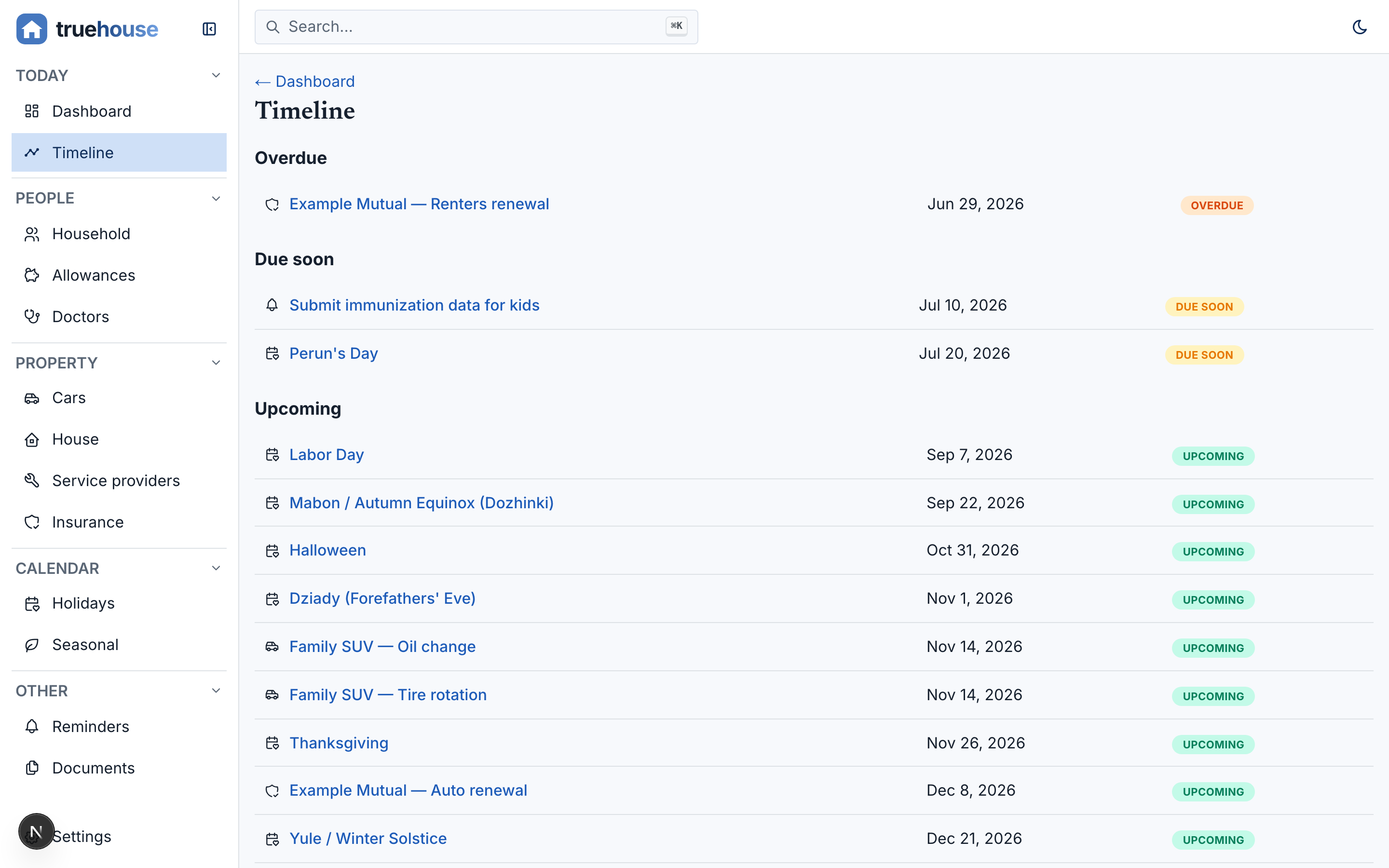Viewport: 1389px width, 868px height.
Task: Open Family SUV — Oil change
Action: coord(382,646)
